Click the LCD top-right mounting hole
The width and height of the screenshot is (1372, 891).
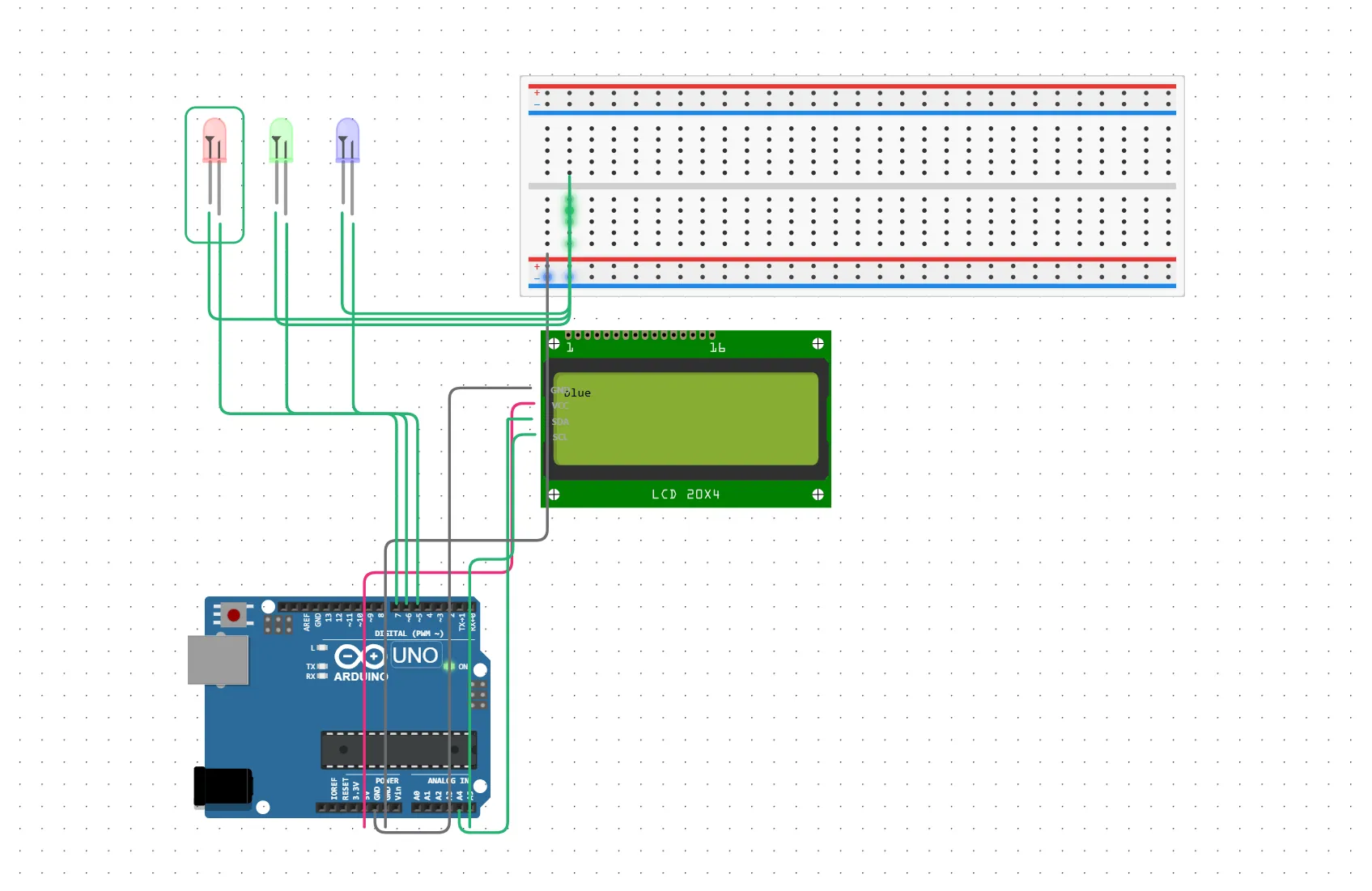(x=818, y=344)
